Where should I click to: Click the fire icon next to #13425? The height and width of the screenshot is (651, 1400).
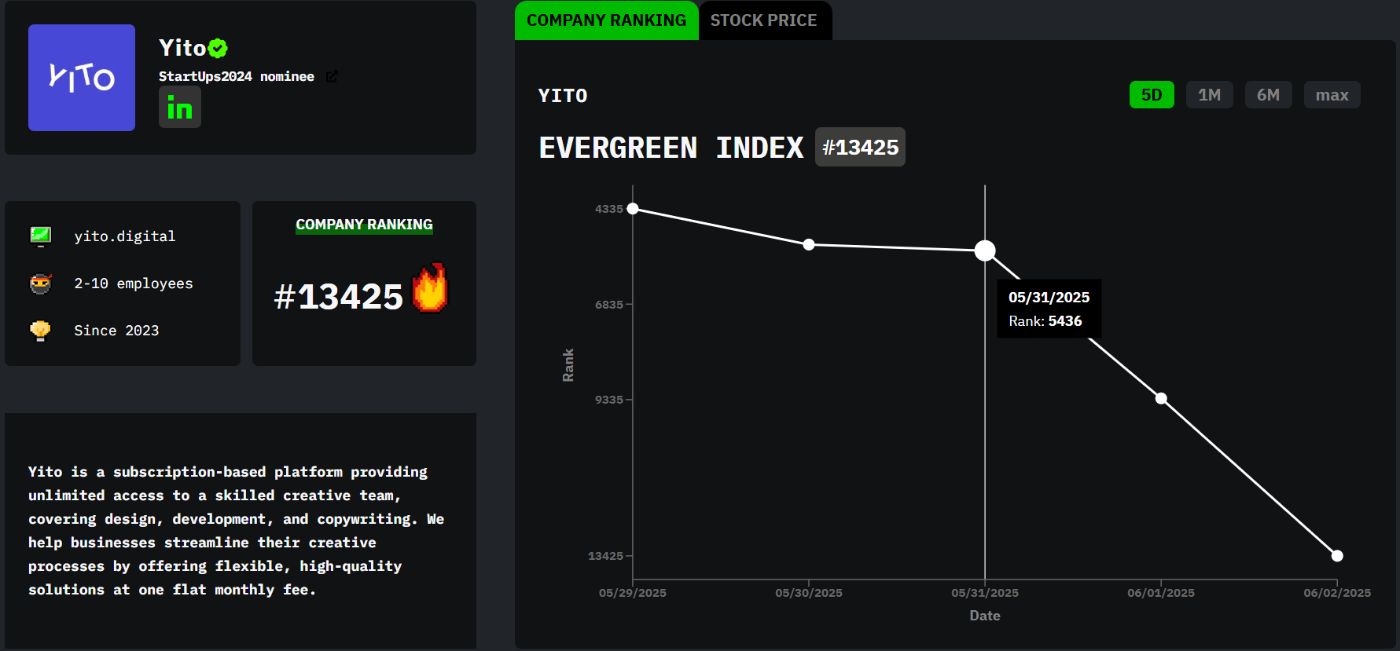point(431,289)
